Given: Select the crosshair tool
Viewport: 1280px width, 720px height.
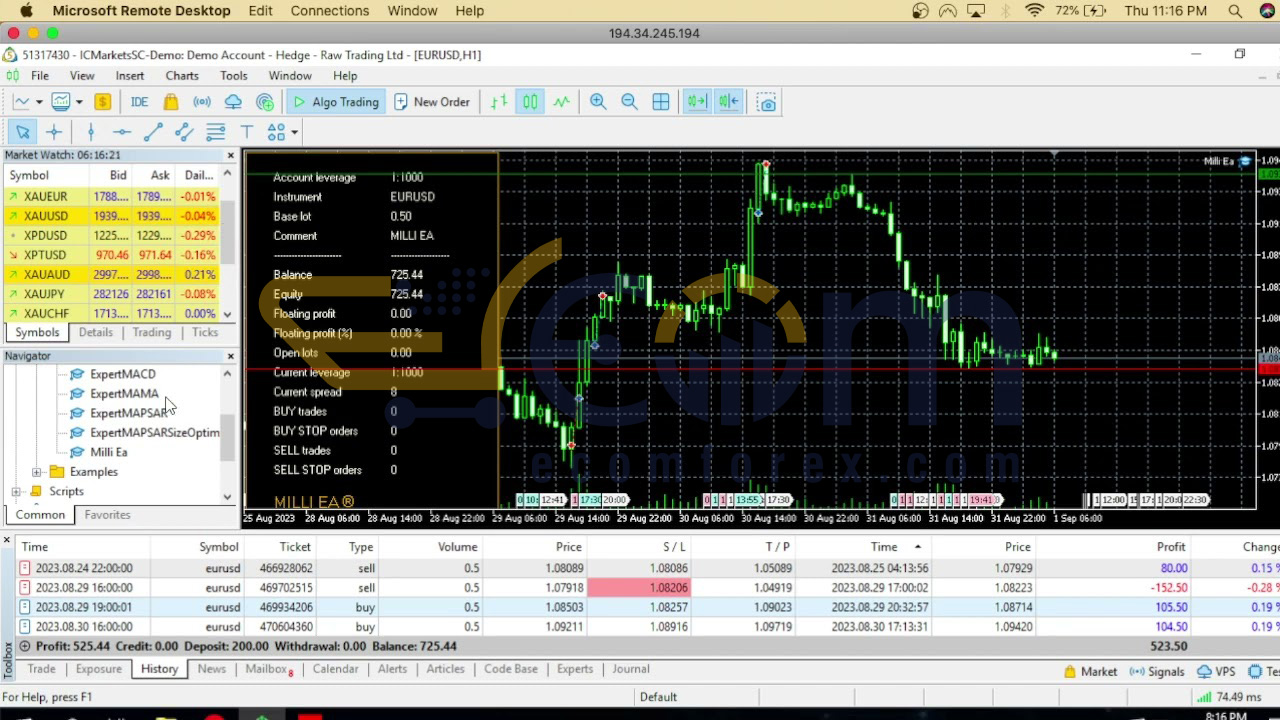Looking at the screenshot, I should point(54,132).
